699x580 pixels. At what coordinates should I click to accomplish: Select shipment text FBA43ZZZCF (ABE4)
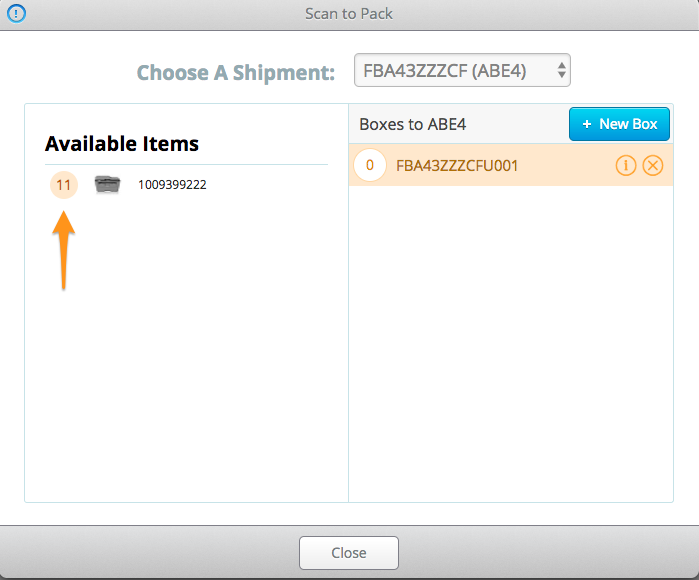tap(445, 71)
